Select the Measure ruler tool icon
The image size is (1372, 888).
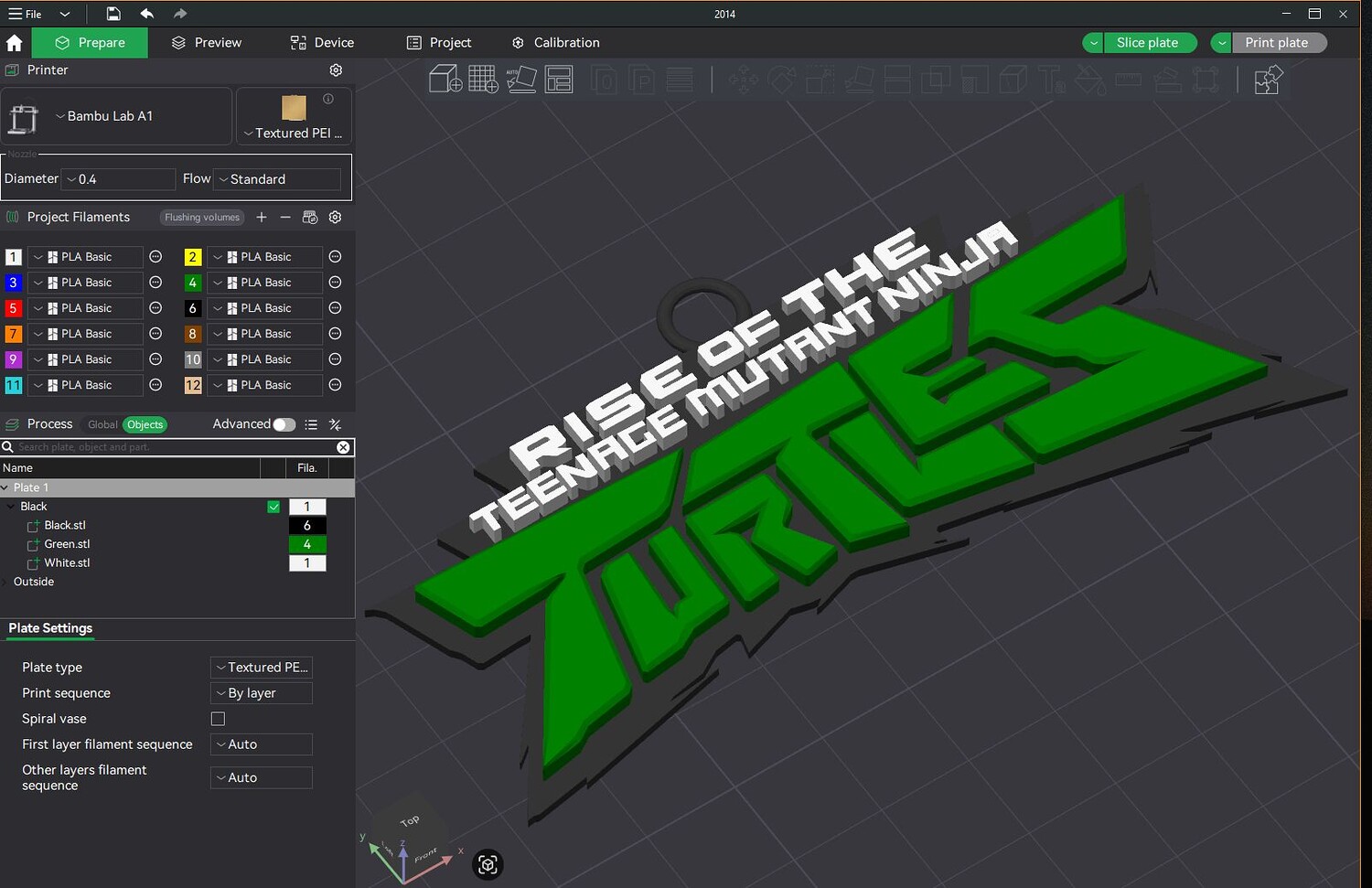[1128, 80]
